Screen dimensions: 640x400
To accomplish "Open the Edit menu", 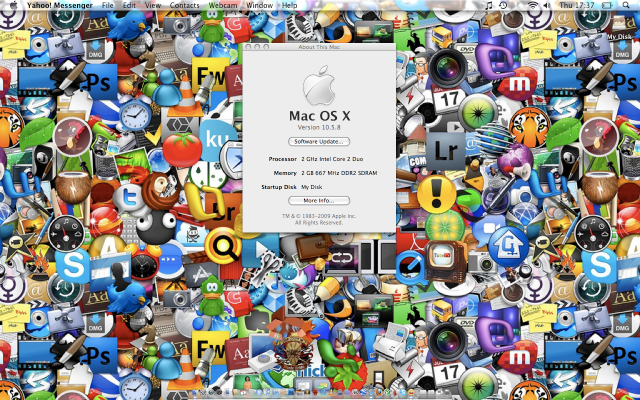I will coord(129,5).
